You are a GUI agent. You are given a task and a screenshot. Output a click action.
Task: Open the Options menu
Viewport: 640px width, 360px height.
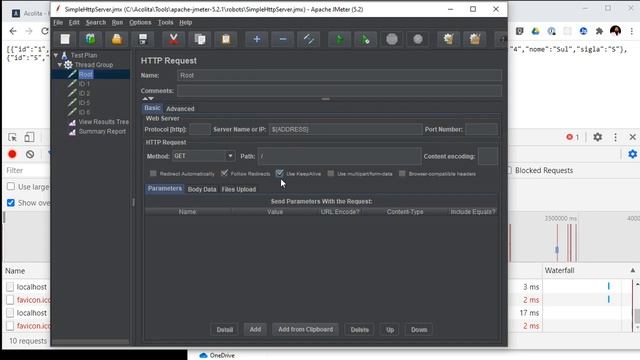(x=140, y=22)
